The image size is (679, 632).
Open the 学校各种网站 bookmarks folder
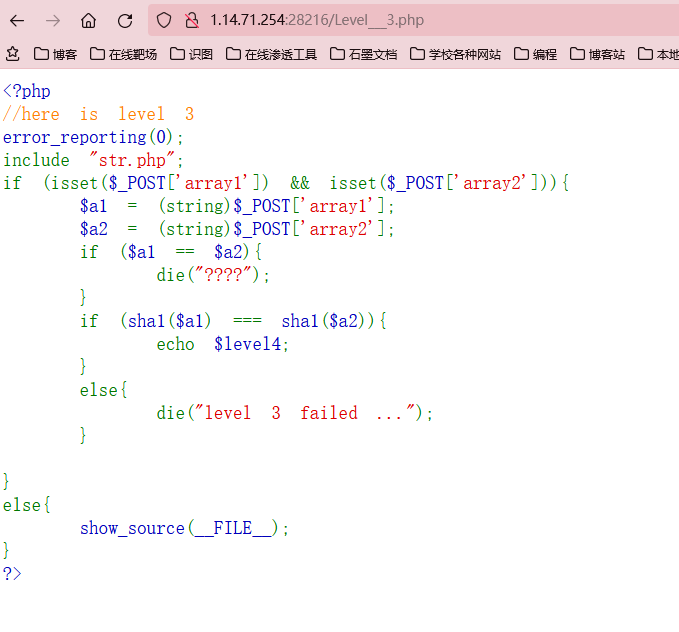coord(456,54)
